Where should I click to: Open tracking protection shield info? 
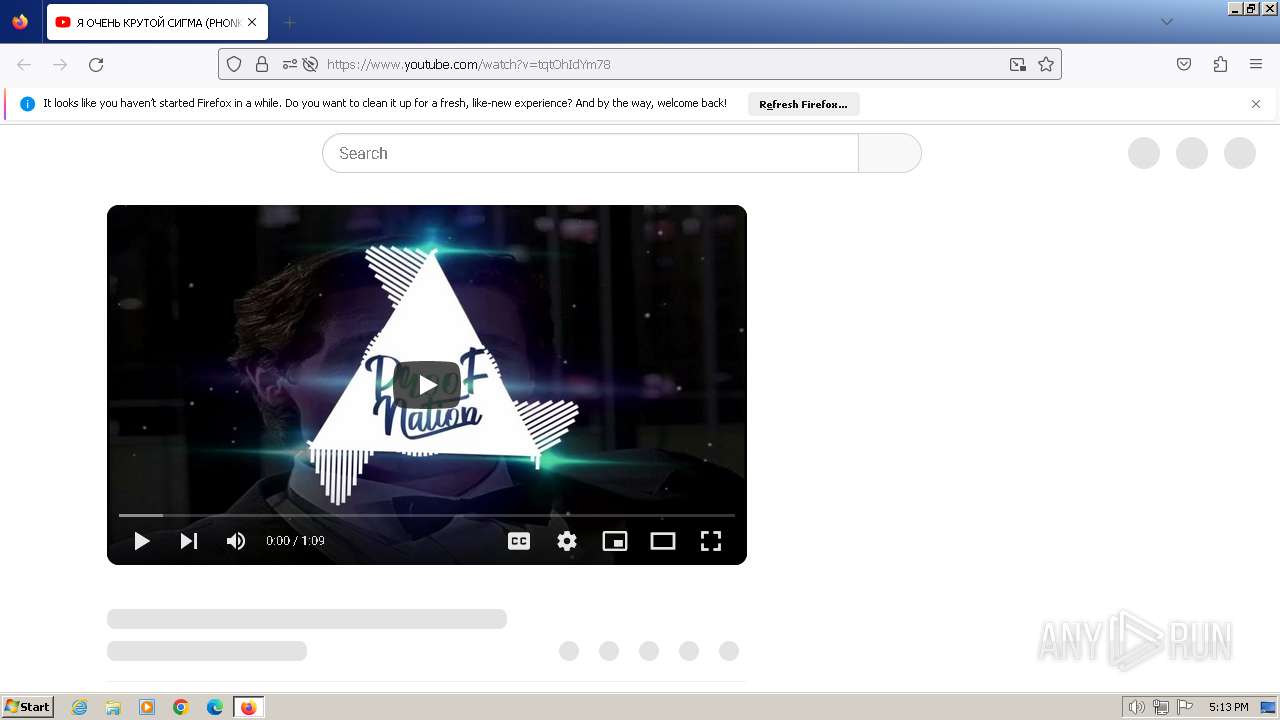pos(234,64)
